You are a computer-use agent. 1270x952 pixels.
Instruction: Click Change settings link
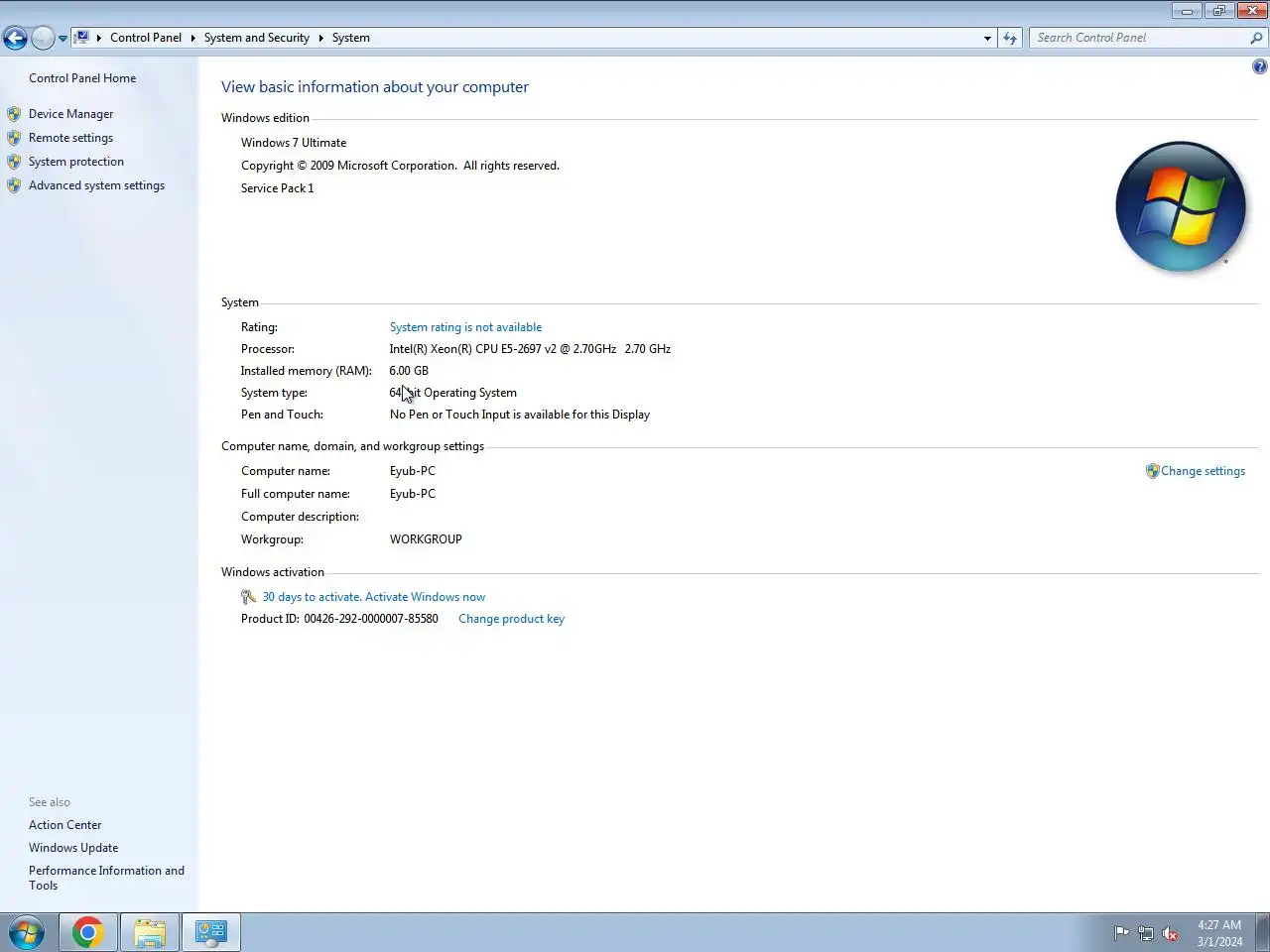click(1203, 471)
